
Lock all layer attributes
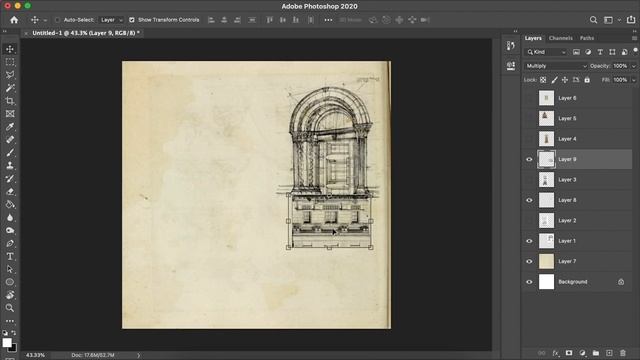tap(587, 80)
